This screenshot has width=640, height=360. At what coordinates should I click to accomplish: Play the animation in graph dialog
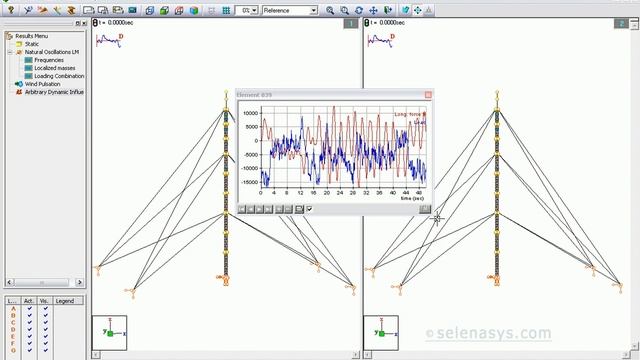(260, 209)
